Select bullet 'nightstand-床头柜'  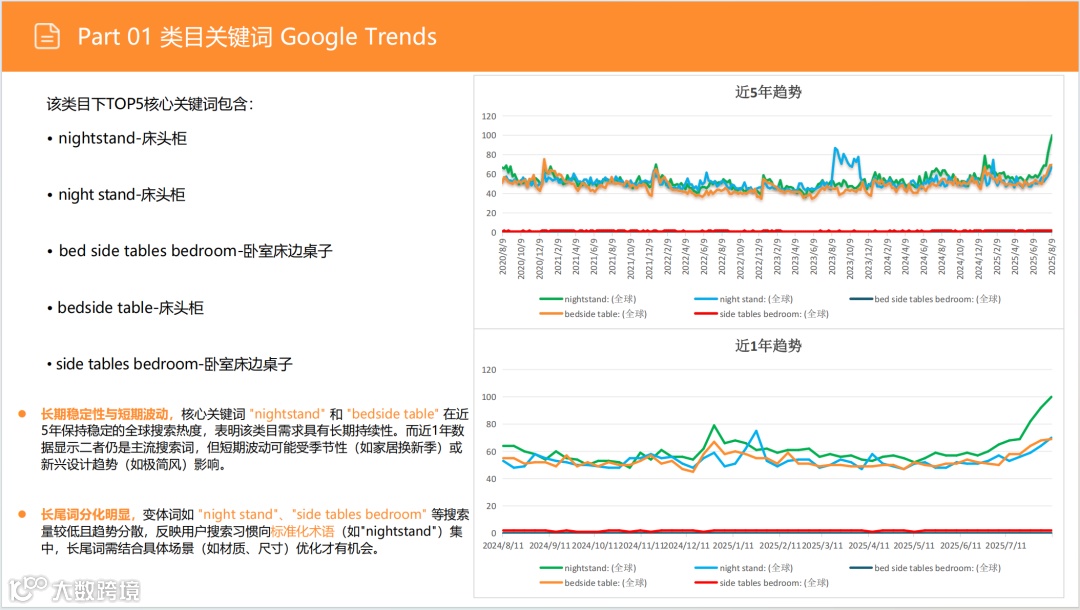(x=123, y=138)
